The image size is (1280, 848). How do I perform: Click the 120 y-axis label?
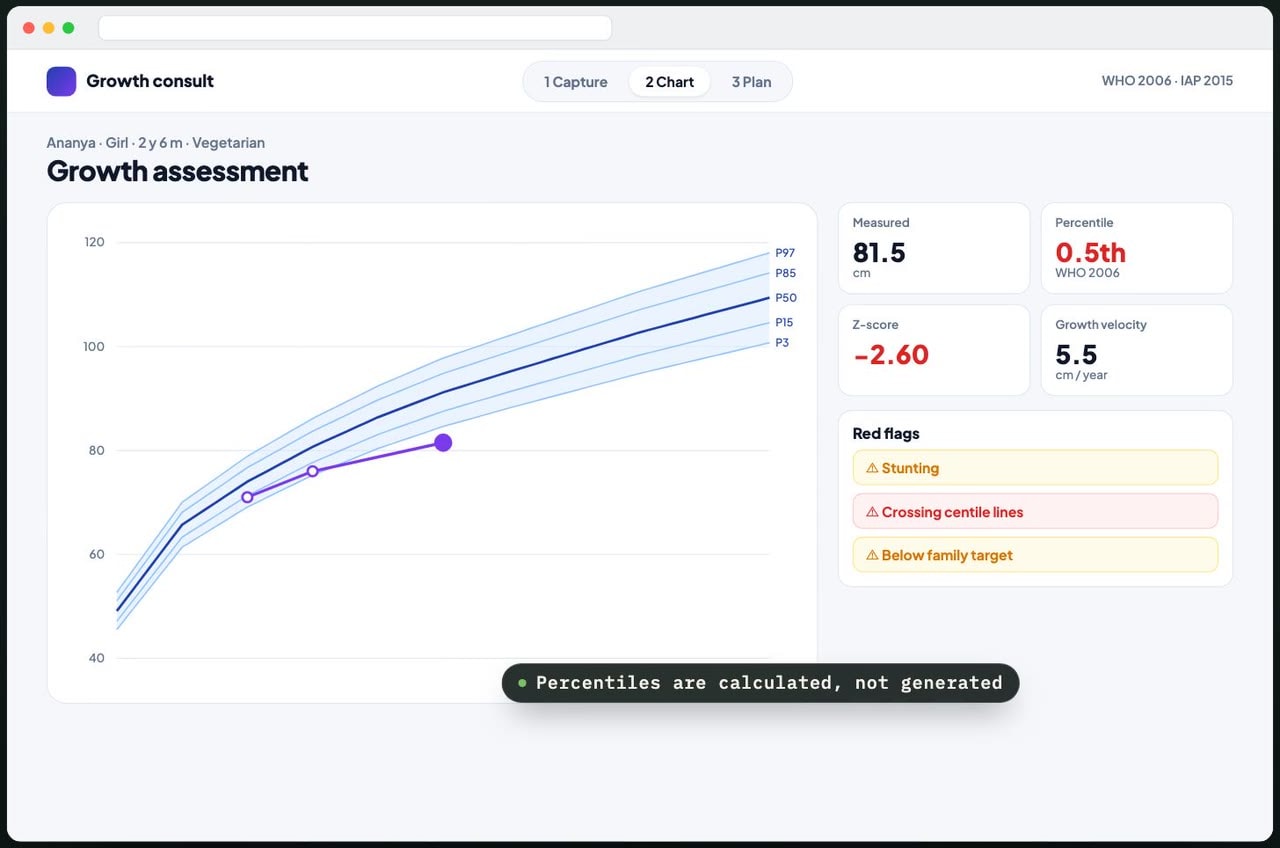point(95,242)
